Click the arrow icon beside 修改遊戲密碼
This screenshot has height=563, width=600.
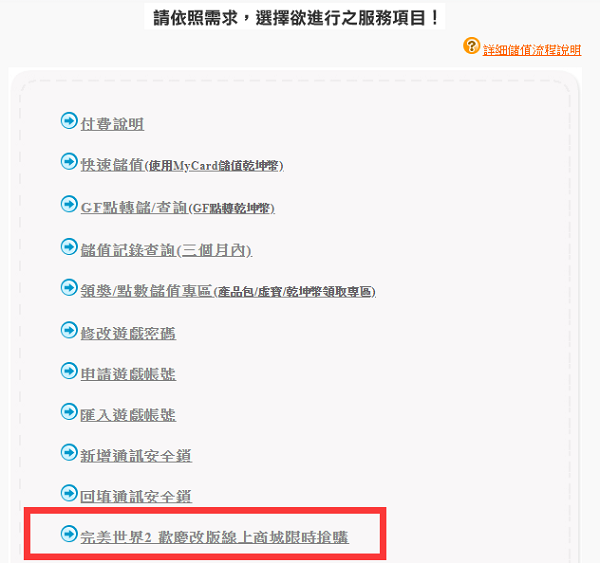click(69, 330)
